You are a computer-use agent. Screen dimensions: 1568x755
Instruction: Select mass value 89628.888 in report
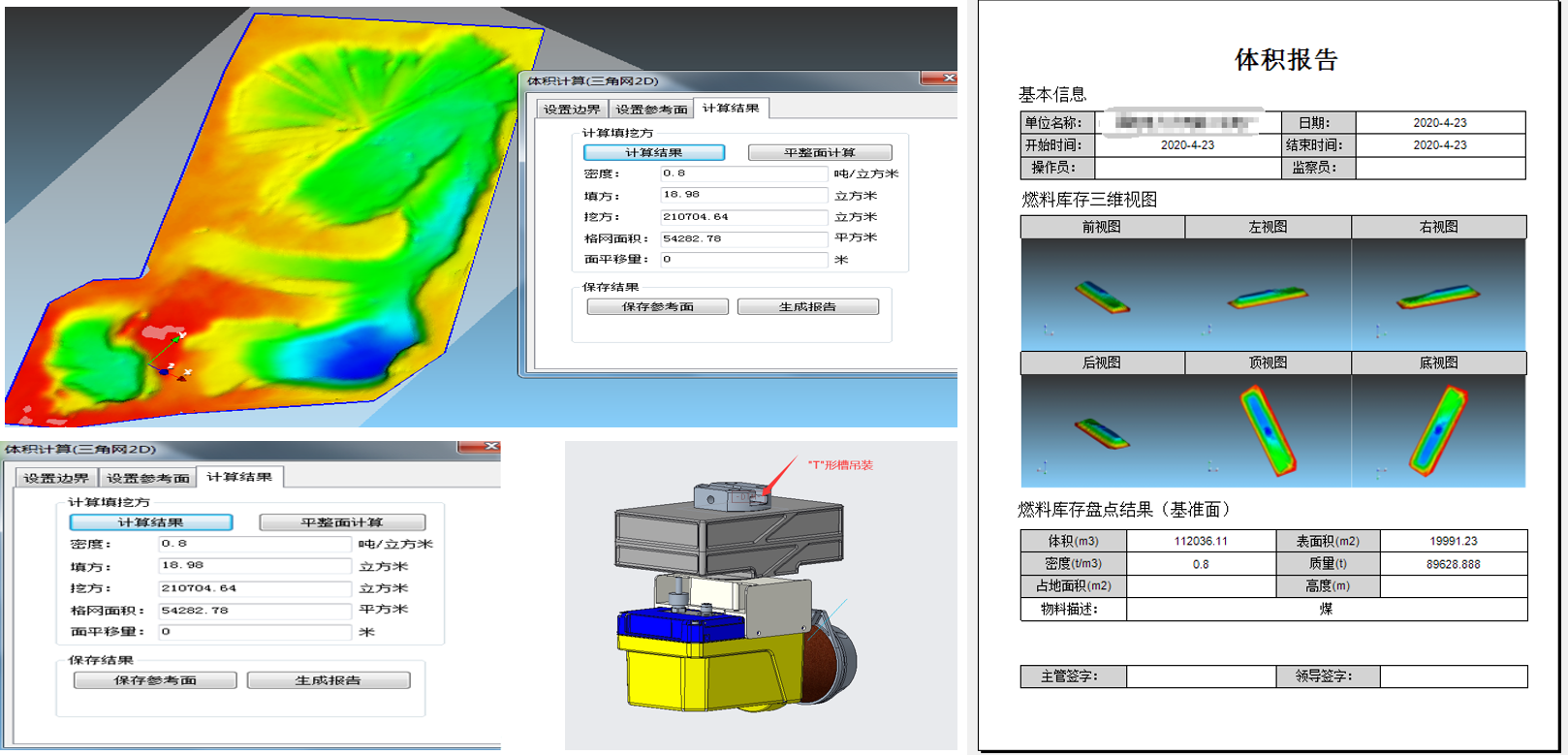pos(1453,564)
